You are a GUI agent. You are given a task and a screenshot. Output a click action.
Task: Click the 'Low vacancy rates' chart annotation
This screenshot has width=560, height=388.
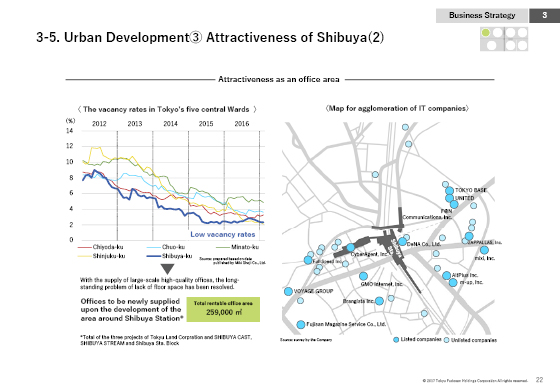tap(222, 234)
